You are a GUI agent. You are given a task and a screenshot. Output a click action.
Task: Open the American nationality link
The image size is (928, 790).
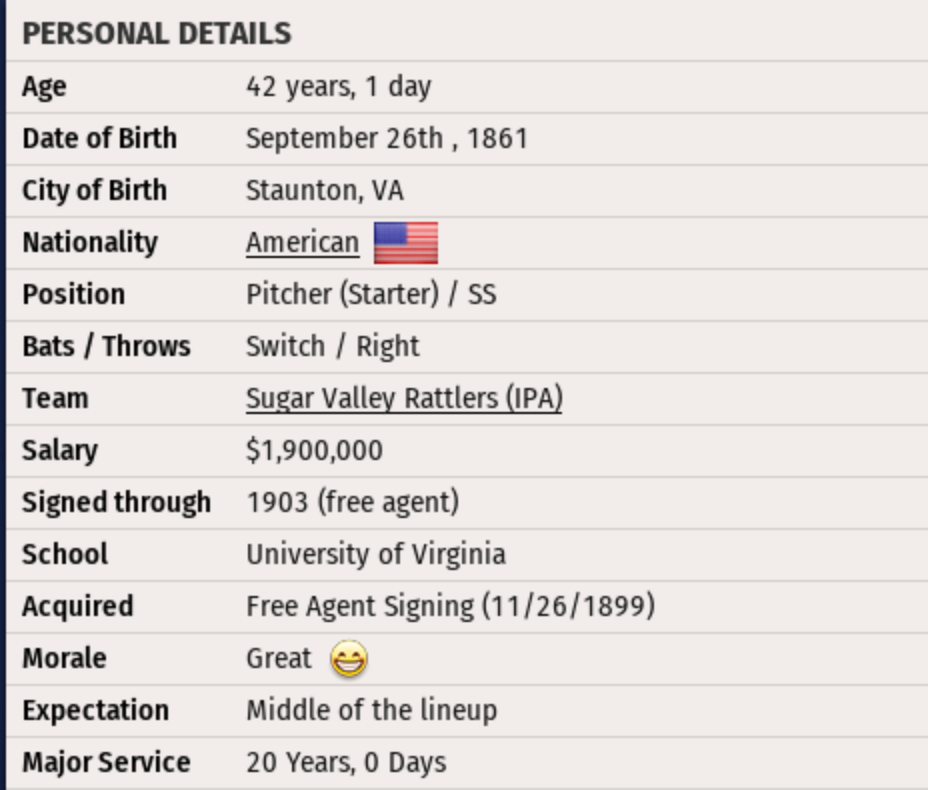pyautogui.click(x=302, y=242)
